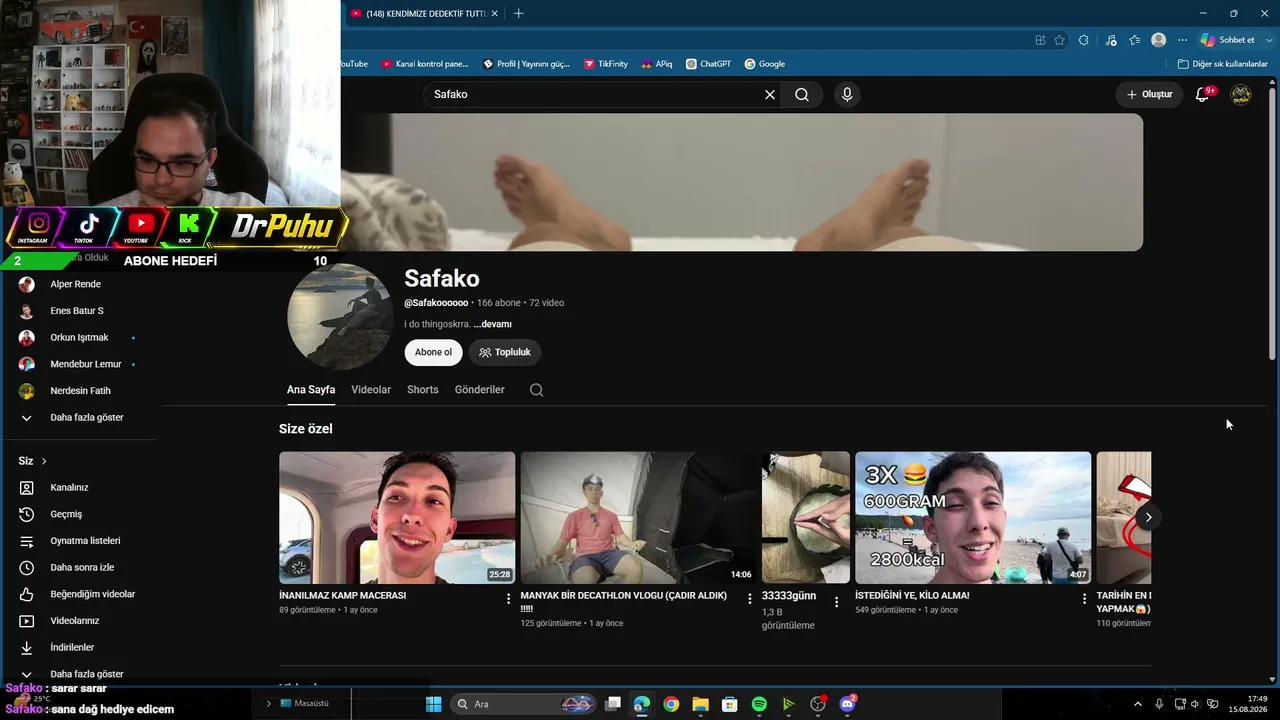The width and height of the screenshot is (1280, 720).
Task: Clear the YouTube search box text
Action: (x=770, y=95)
